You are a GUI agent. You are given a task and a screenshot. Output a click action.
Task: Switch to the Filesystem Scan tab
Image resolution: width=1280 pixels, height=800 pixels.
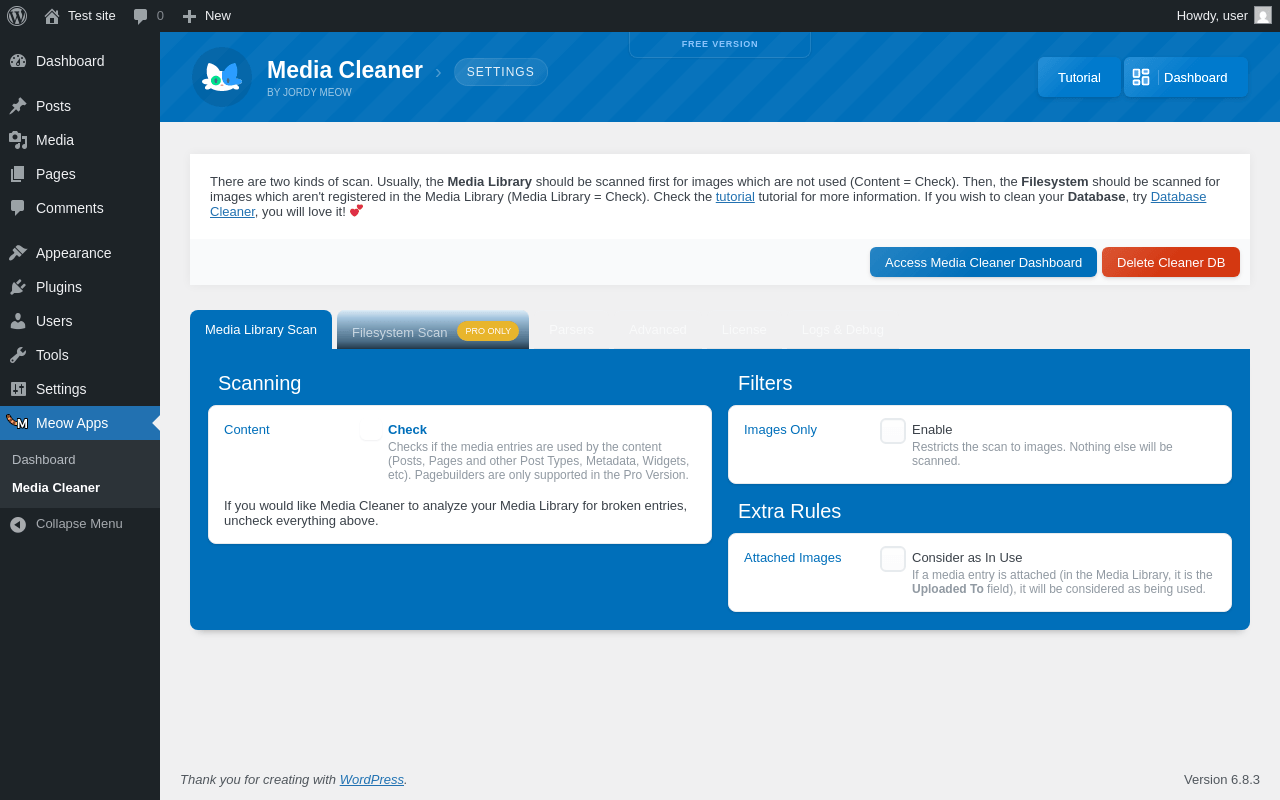tap(433, 330)
